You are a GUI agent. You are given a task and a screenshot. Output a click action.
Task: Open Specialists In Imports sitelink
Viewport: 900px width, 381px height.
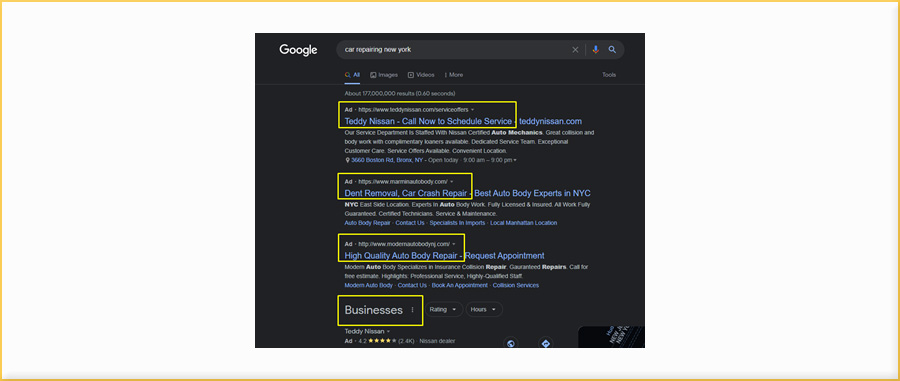457,223
